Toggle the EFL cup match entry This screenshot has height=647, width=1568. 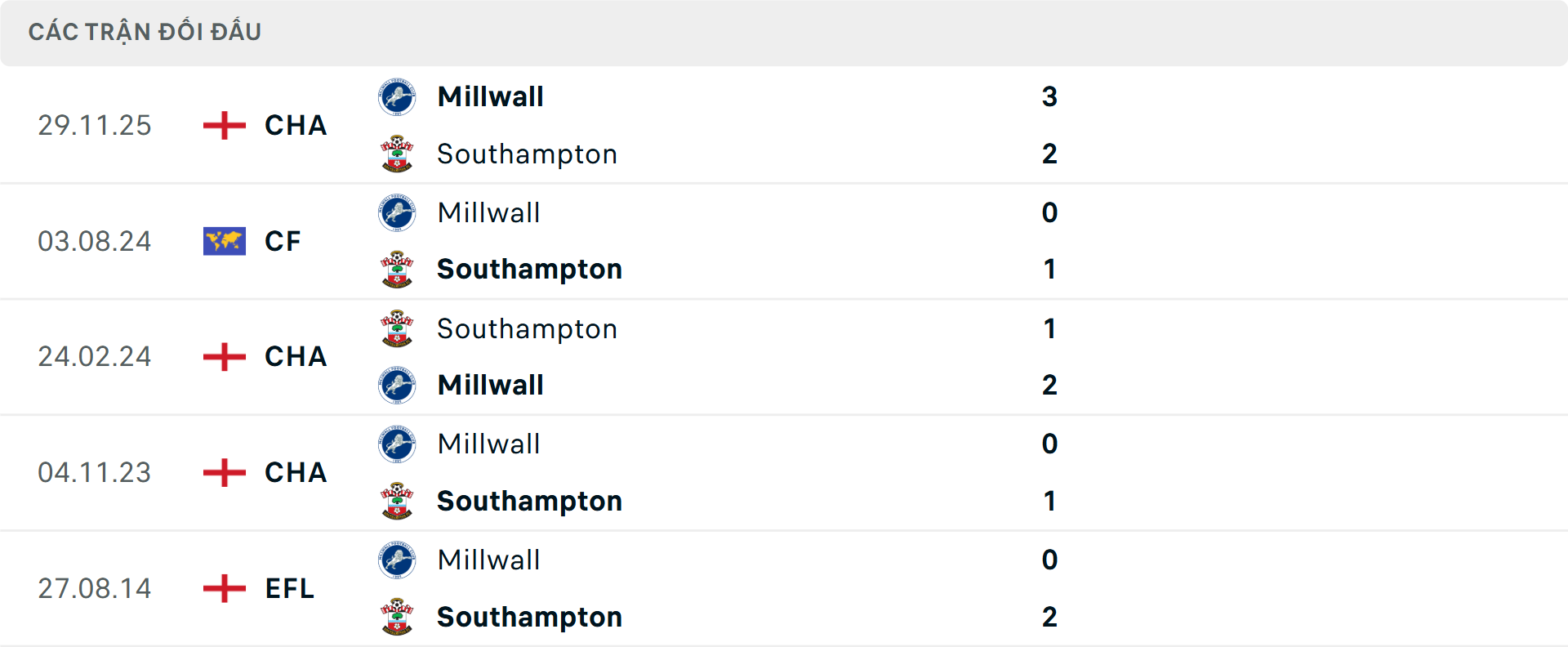pos(289,588)
